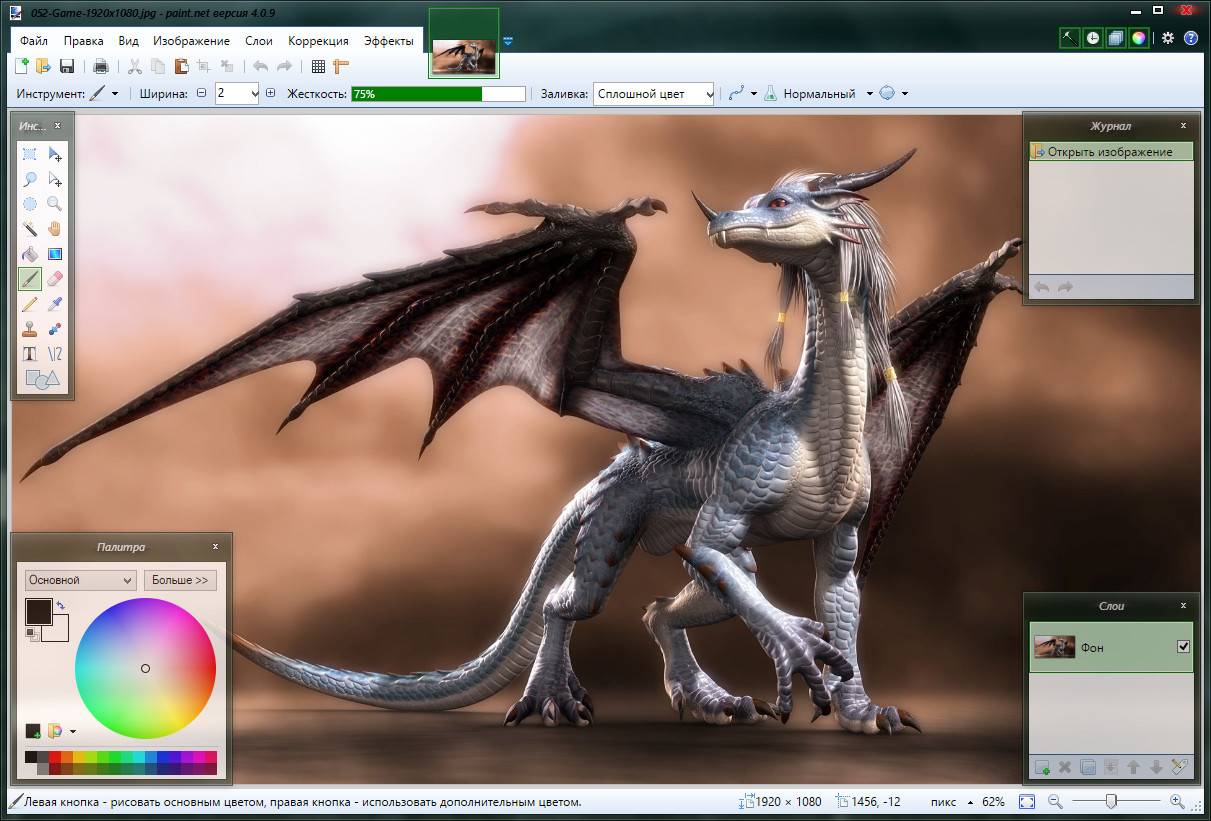
Task: Select the Zoom magnifier tool
Action: [55, 204]
